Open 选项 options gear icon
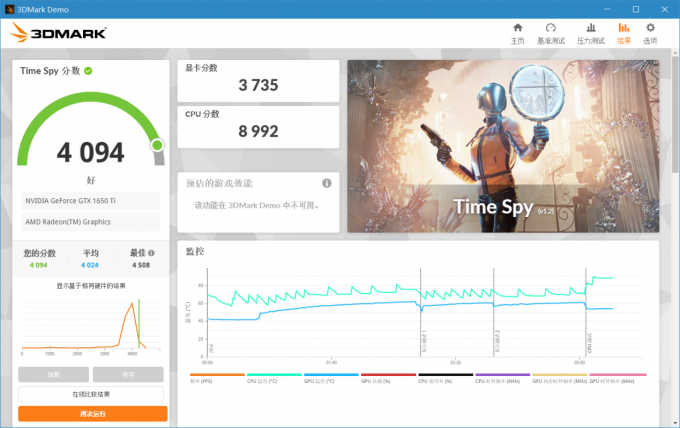 650,33
